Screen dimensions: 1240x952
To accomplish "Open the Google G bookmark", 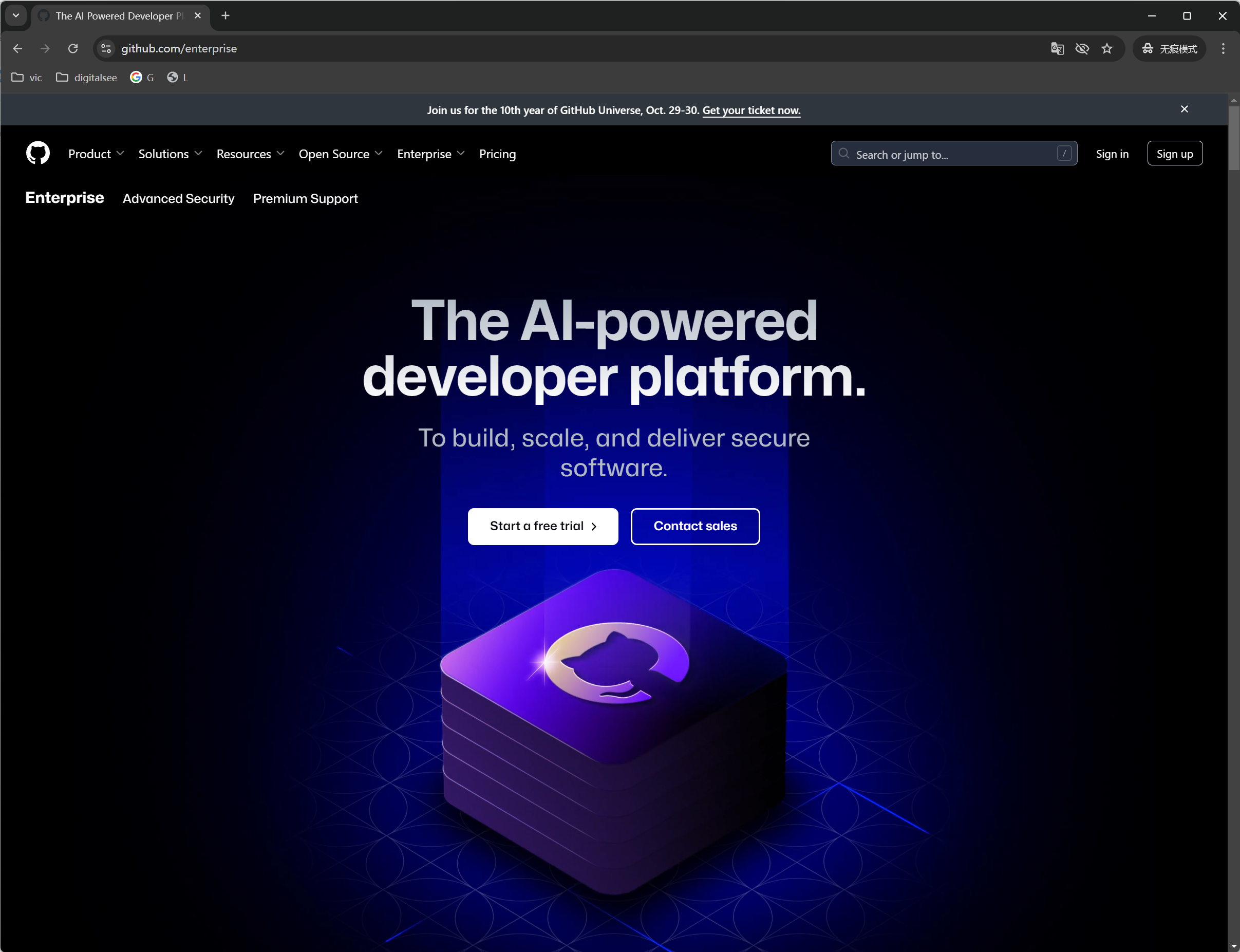I will pyautogui.click(x=142, y=78).
